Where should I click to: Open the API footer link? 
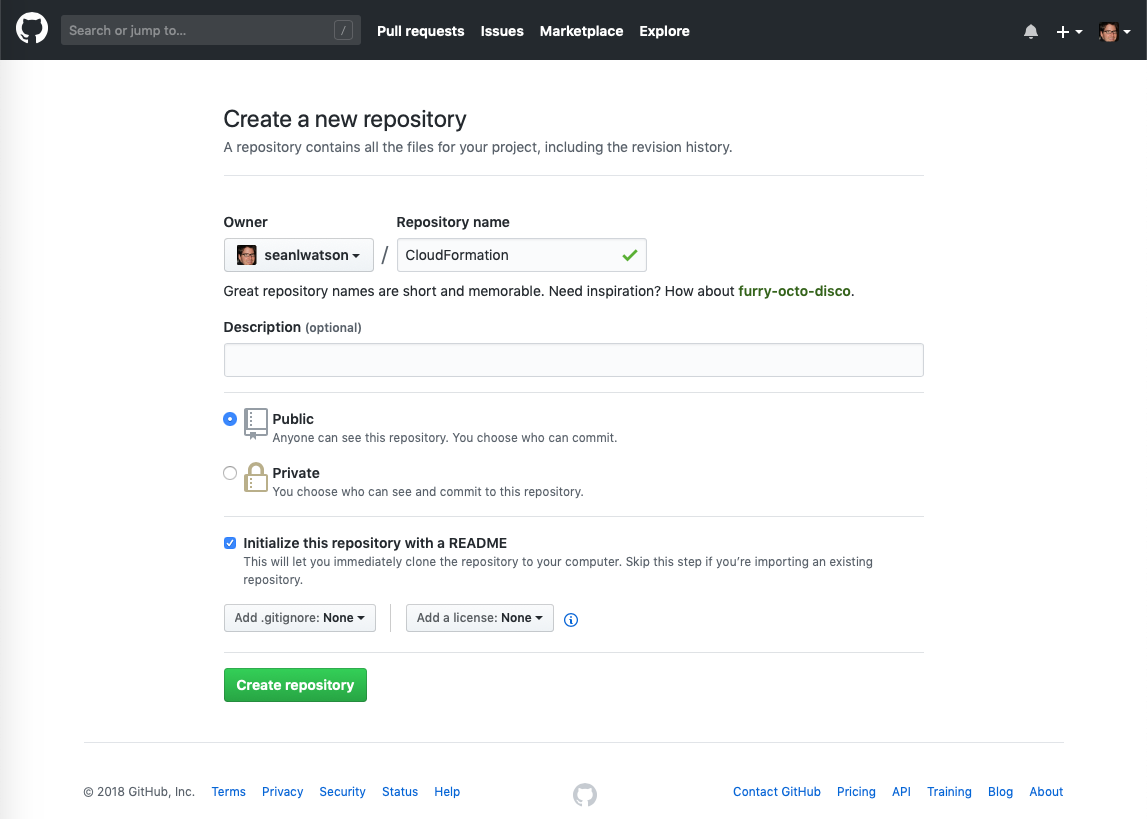901,792
